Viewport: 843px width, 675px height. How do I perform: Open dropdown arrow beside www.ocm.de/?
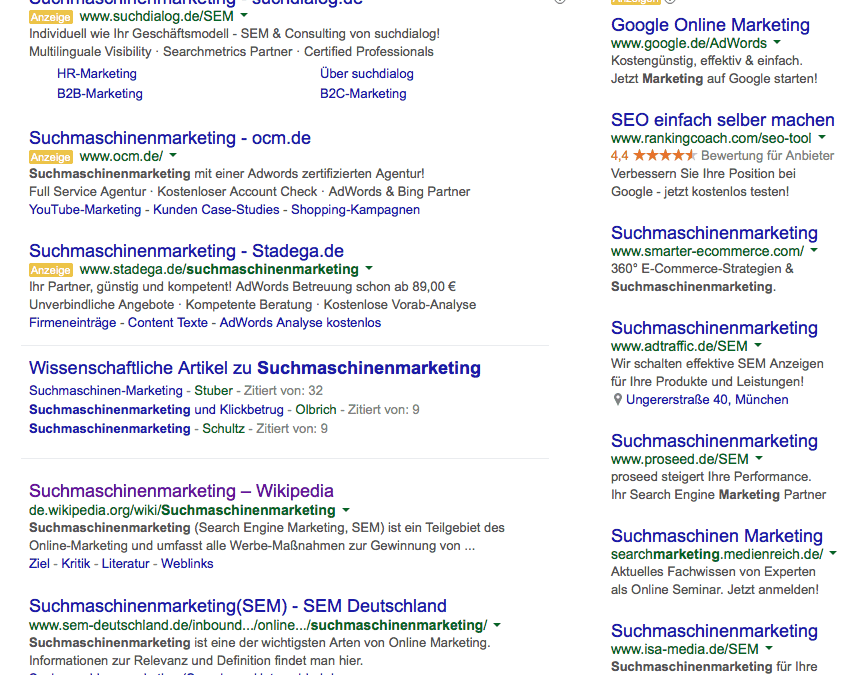tap(173, 156)
